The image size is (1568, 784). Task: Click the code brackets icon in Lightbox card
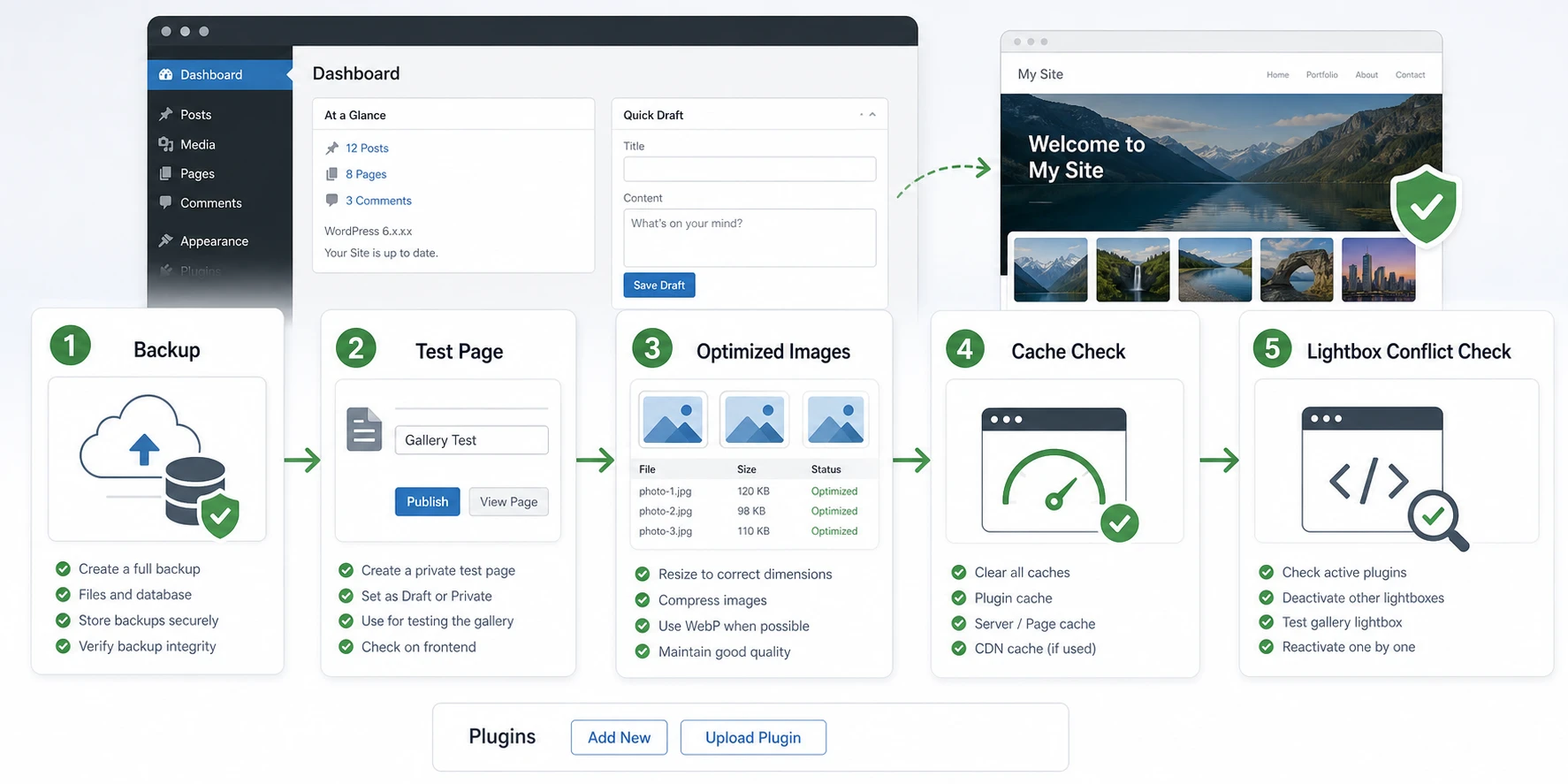[x=1368, y=481]
